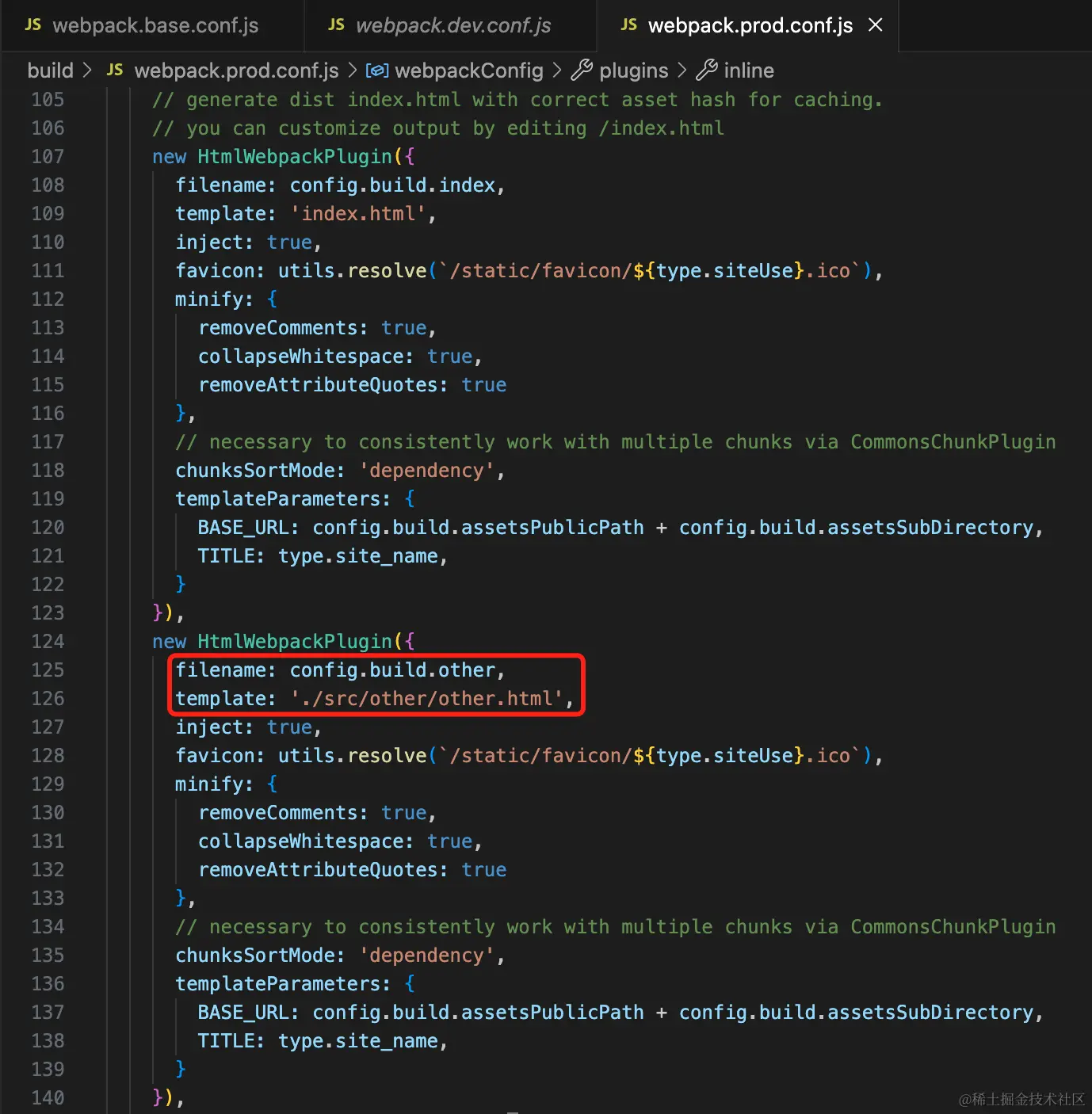The height and width of the screenshot is (1114, 1092).
Task: Click config.build.assetsSubDirectory on line 120
Action: [x=857, y=528]
